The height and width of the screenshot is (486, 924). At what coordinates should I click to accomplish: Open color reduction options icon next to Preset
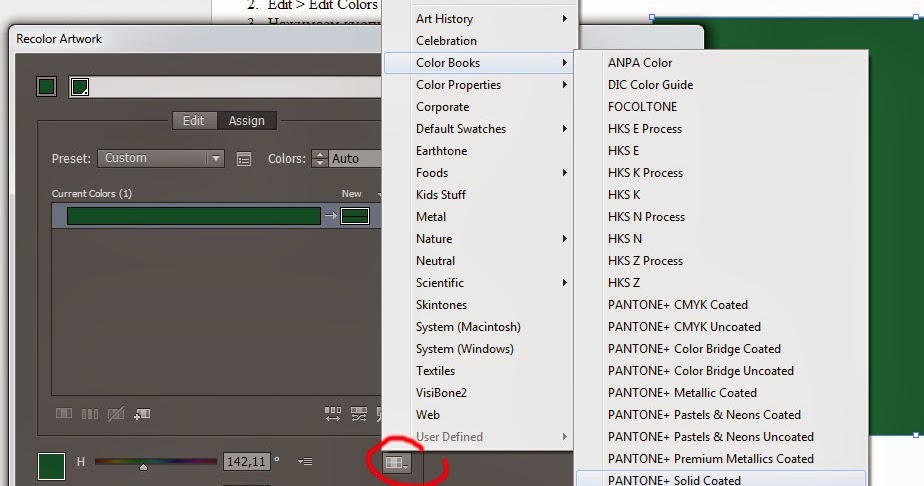(244, 158)
